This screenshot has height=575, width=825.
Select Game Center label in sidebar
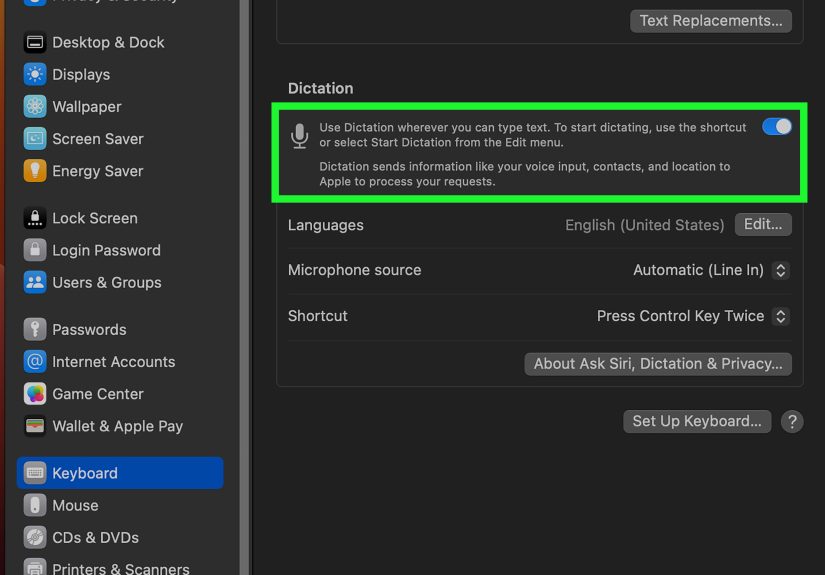(x=98, y=394)
